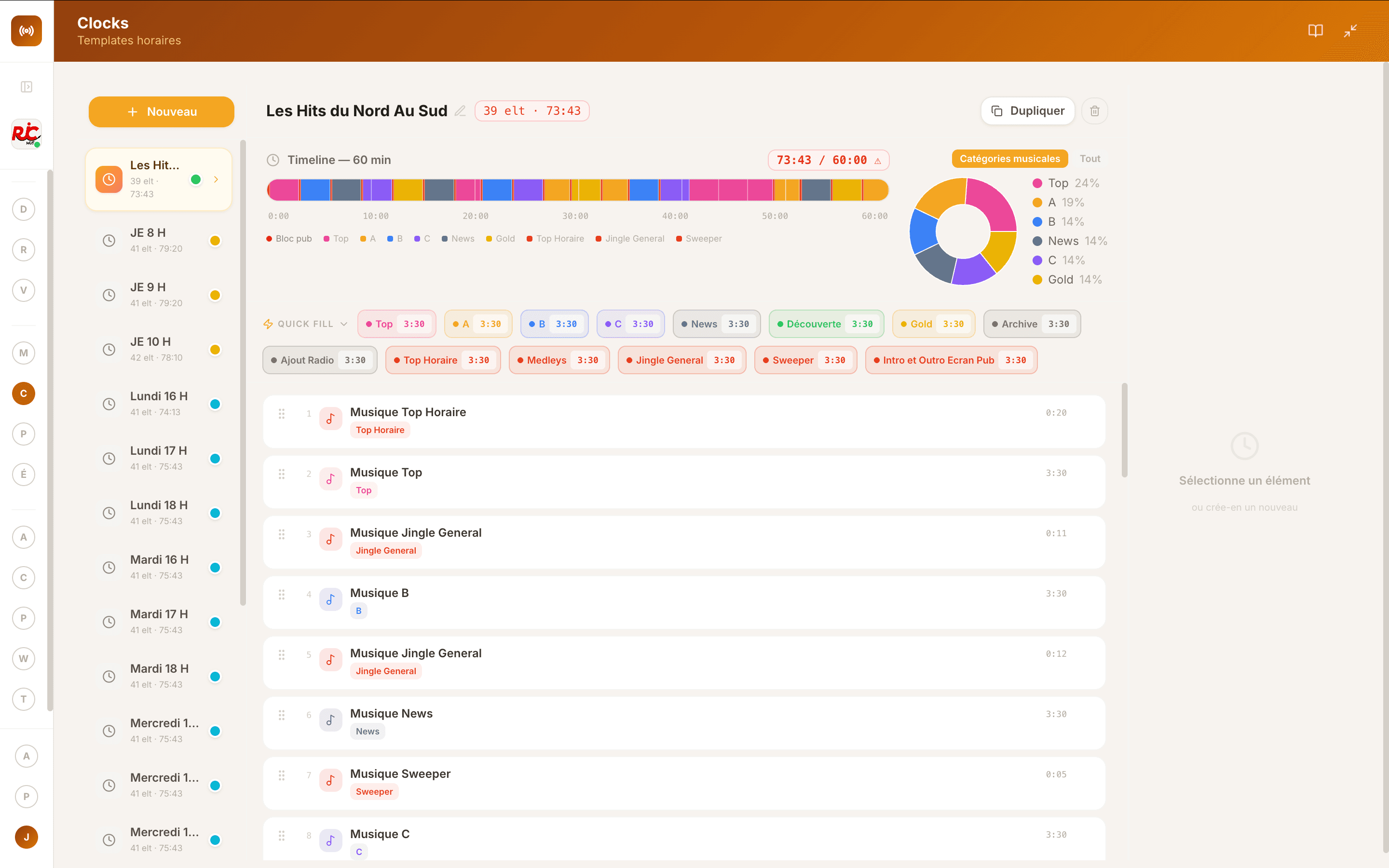The height and width of the screenshot is (868, 1389).
Task: Add Découverte 3:30 quick fill chip
Action: [x=827, y=324]
